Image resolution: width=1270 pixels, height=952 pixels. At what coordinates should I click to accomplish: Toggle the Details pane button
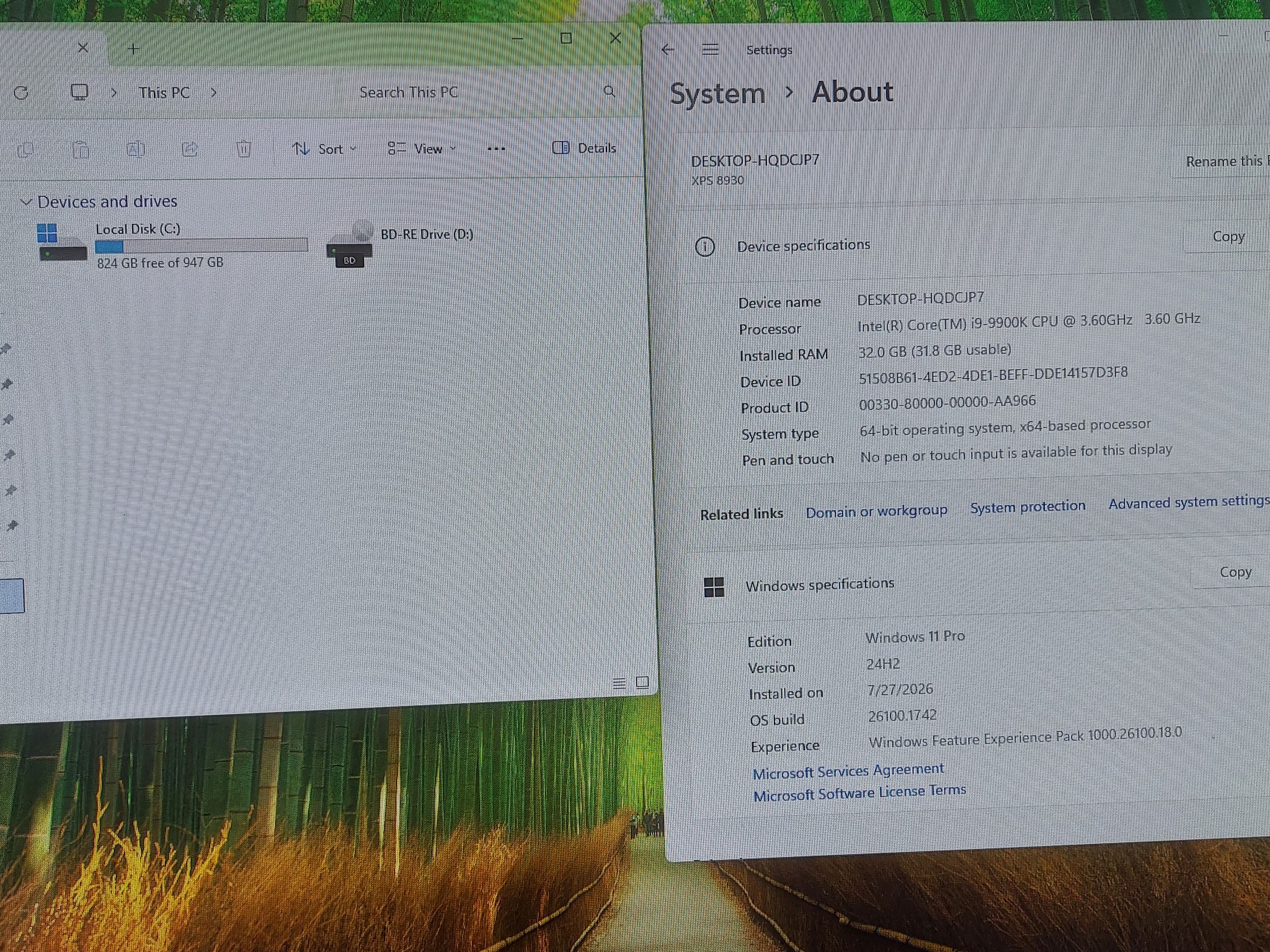584,148
